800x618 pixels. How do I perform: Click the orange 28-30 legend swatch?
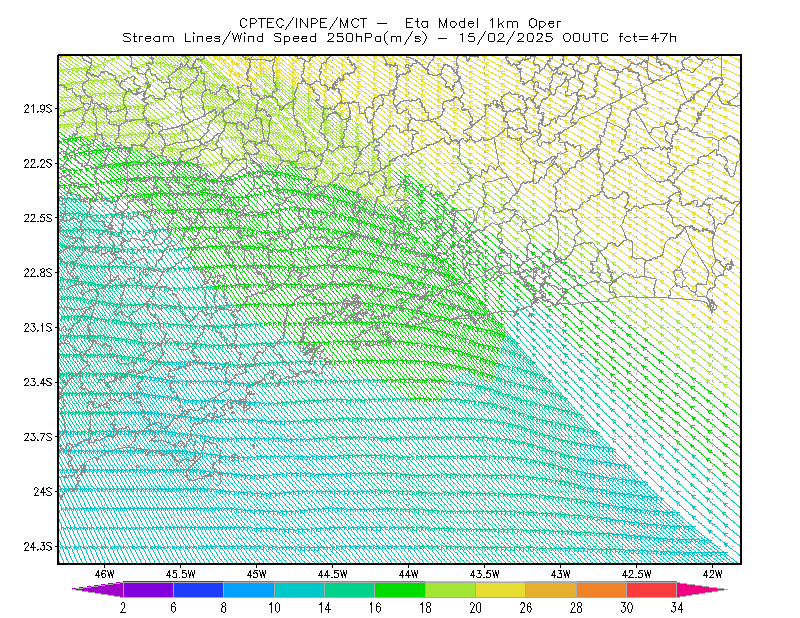pos(602,589)
